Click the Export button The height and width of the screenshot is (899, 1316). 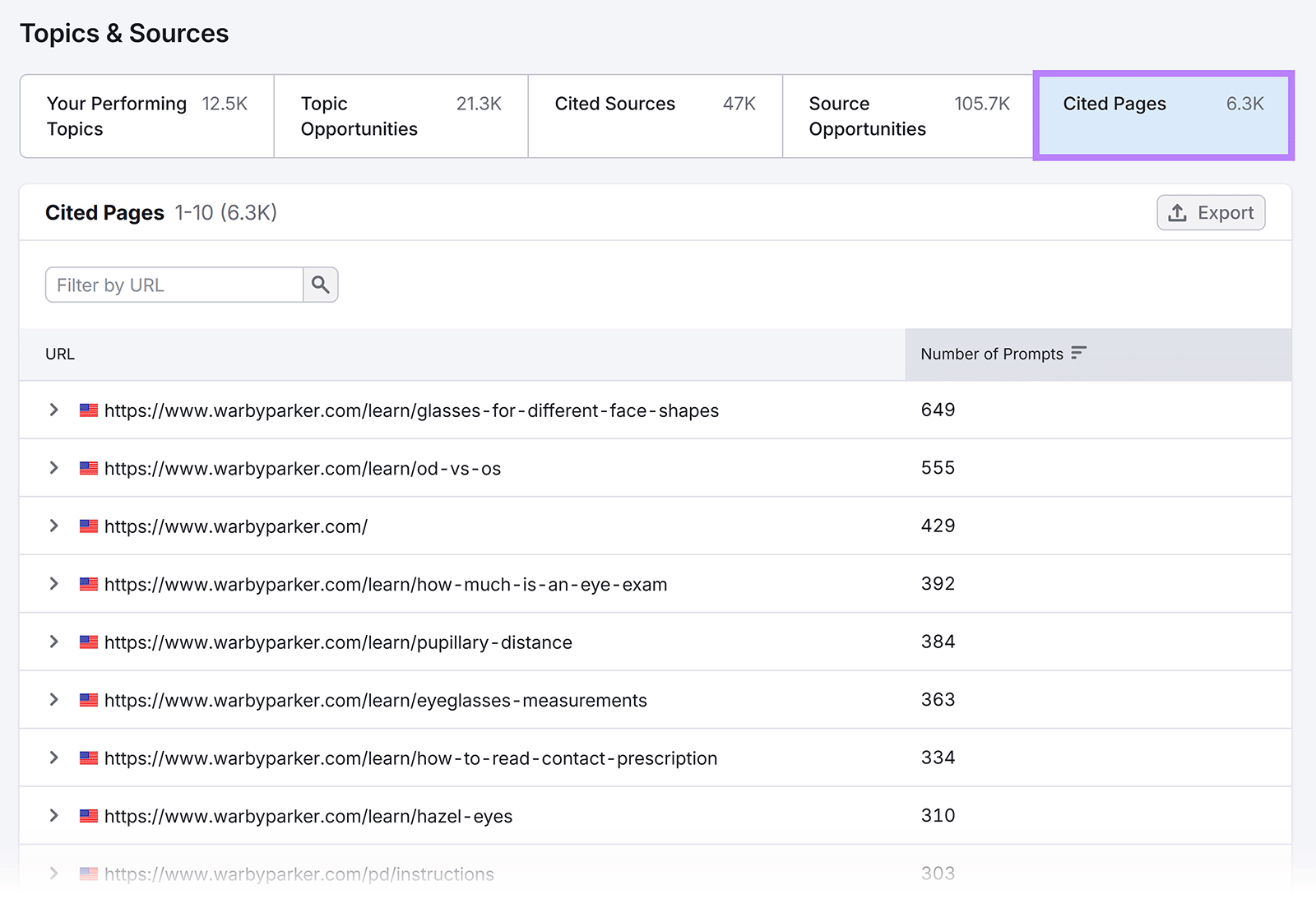pos(1211,212)
